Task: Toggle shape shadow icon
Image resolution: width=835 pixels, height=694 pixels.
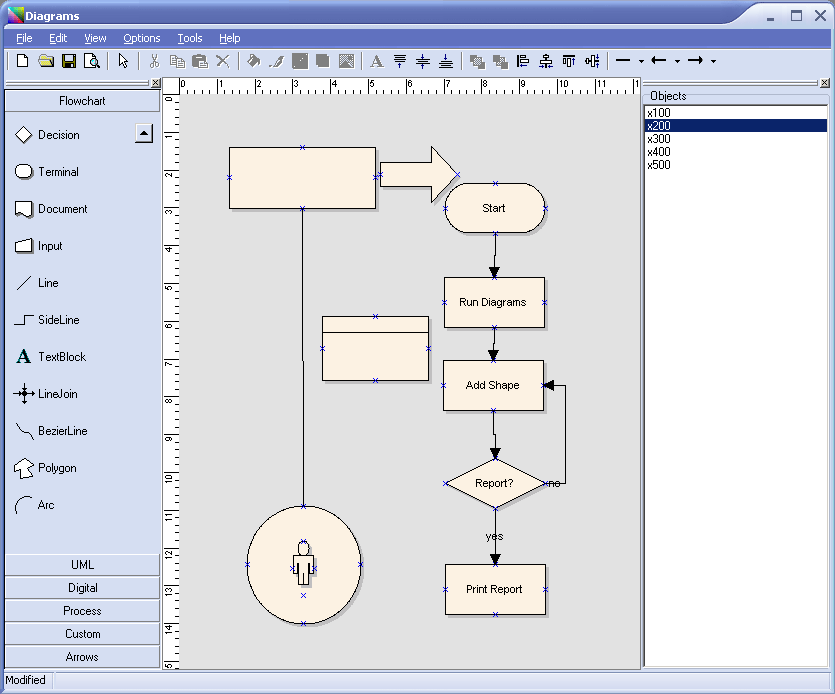Action: point(323,61)
